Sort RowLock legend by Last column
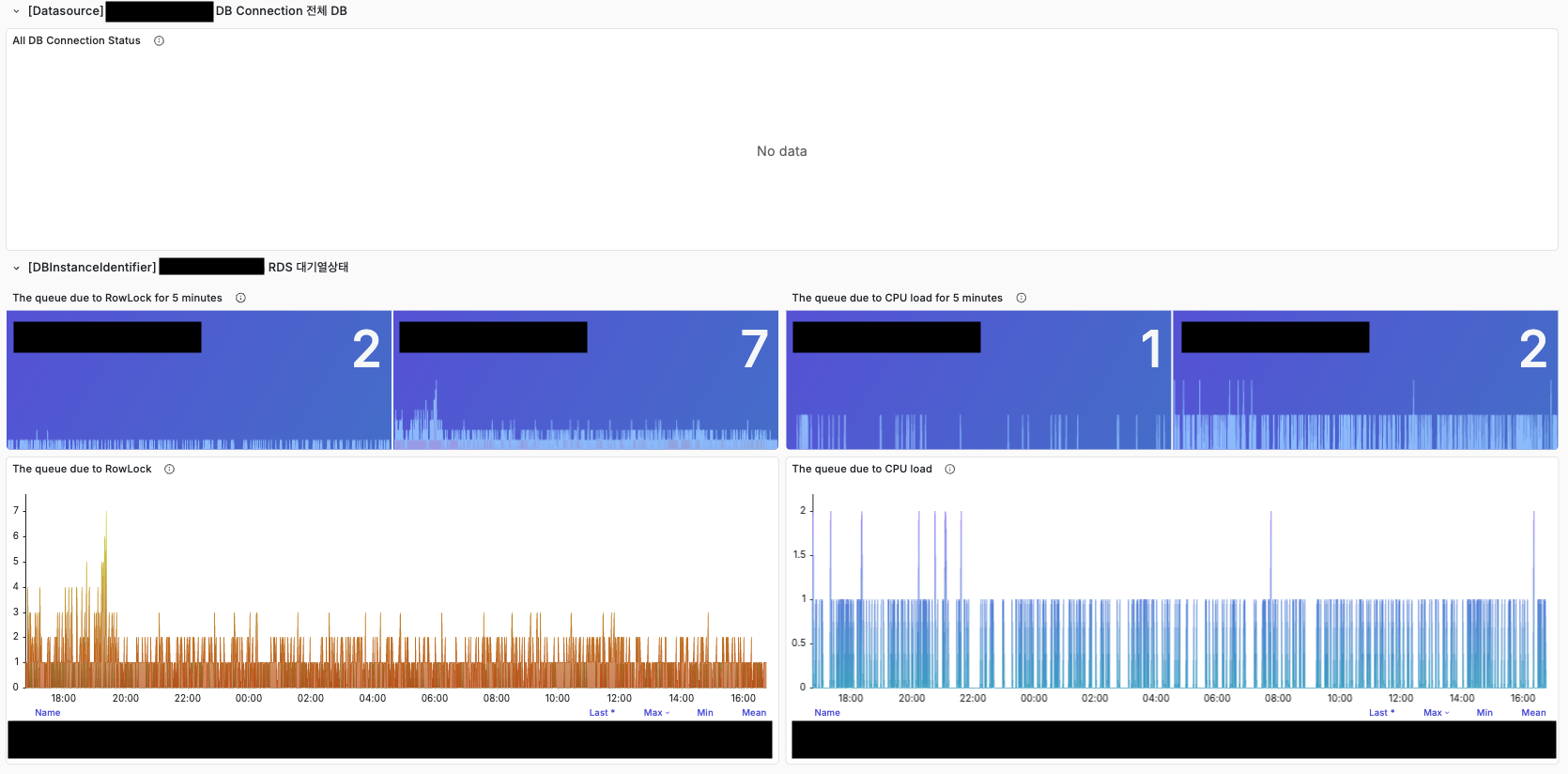The width and height of the screenshot is (1568, 774). pyautogui.click(x=601, y=713)
